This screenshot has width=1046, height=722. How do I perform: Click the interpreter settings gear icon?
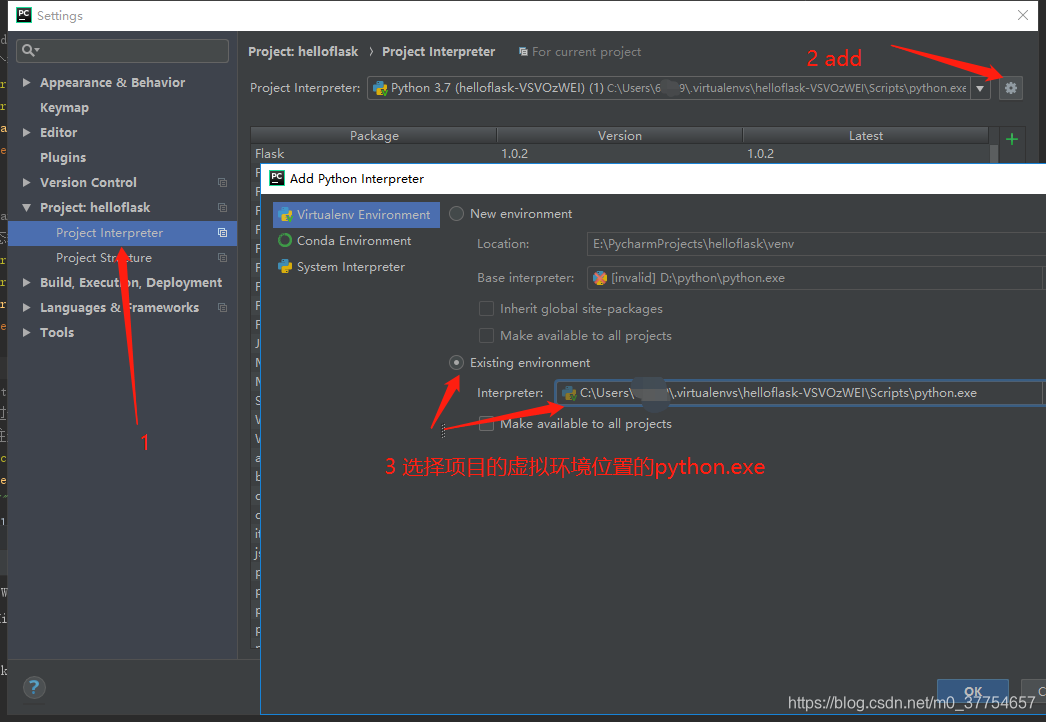pyautogui.click(x=1011, y=87)
